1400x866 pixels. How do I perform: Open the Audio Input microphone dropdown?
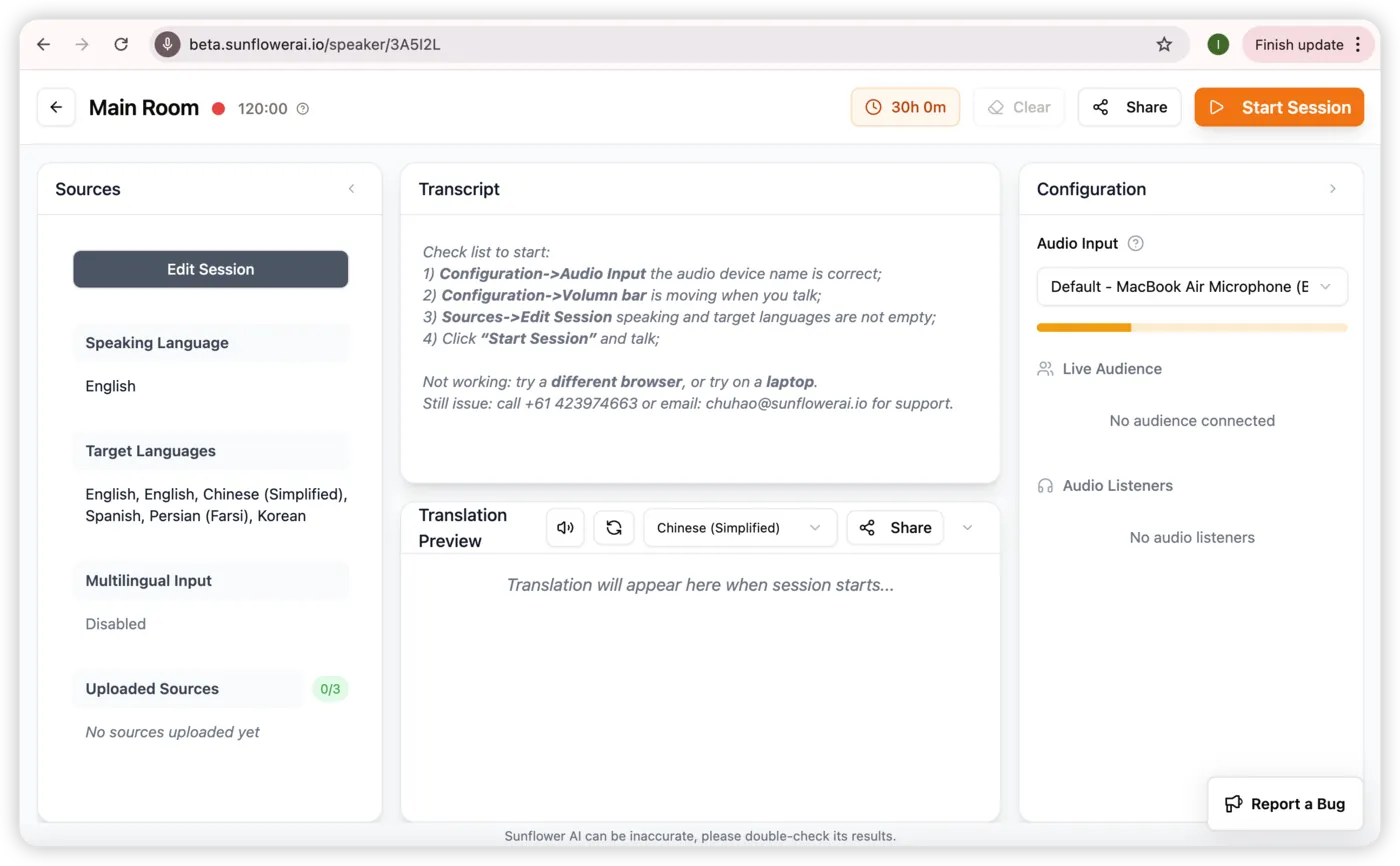[x=1192, y=286]
